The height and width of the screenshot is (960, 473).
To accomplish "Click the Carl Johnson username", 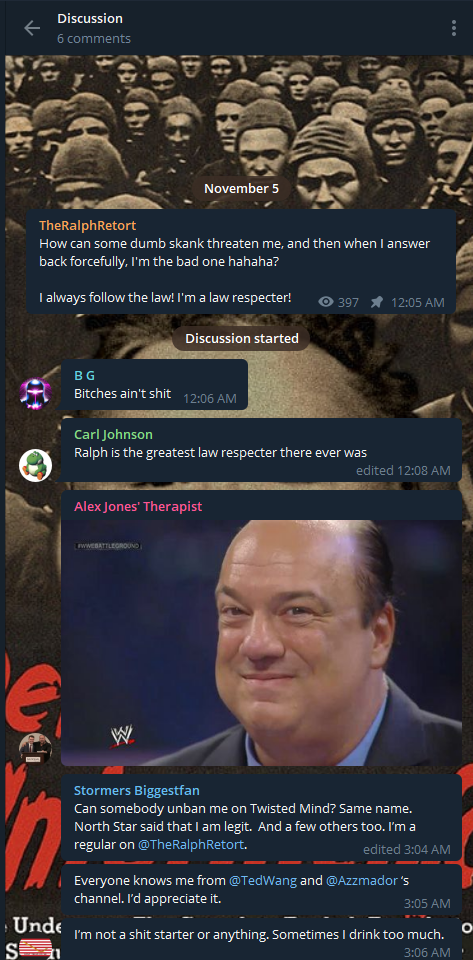I will pyautogui.click(x=113, y=435).
